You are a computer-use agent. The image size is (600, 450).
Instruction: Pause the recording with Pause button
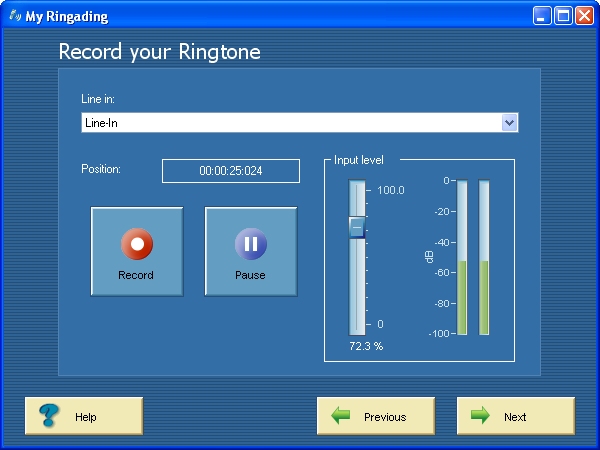(x=251, y=251)
